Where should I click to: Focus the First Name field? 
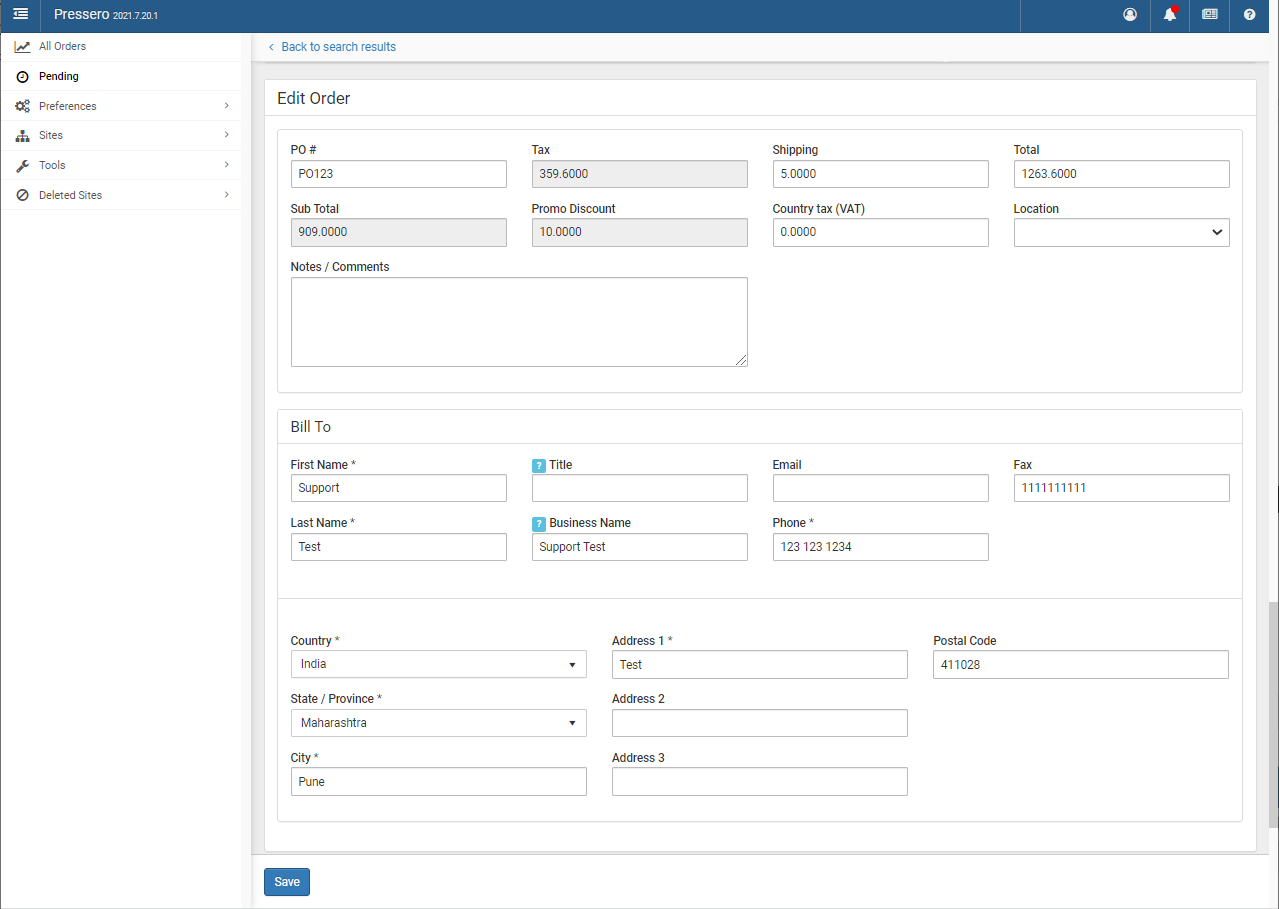pyautogui.click(x=398, y=488)
